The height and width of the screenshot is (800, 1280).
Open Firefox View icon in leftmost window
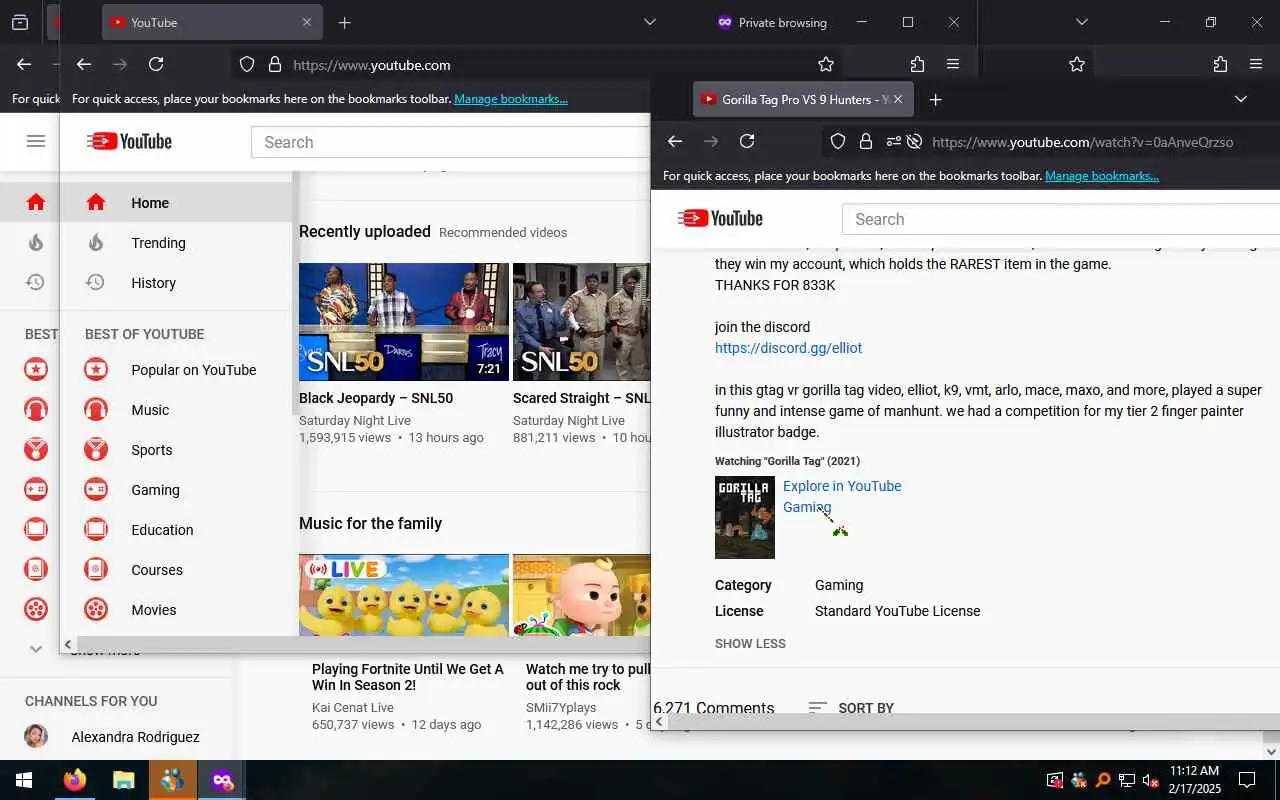pyautogui.click(x=20, y=22)
